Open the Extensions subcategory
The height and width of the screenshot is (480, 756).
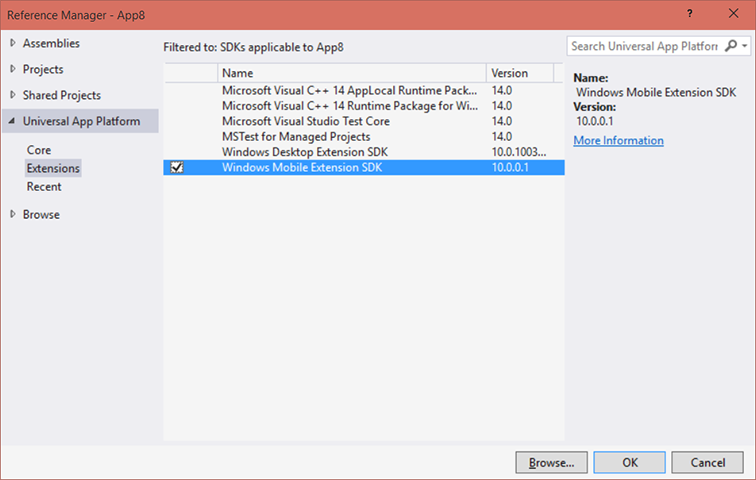pyautogui.click(x=53, y=168)
